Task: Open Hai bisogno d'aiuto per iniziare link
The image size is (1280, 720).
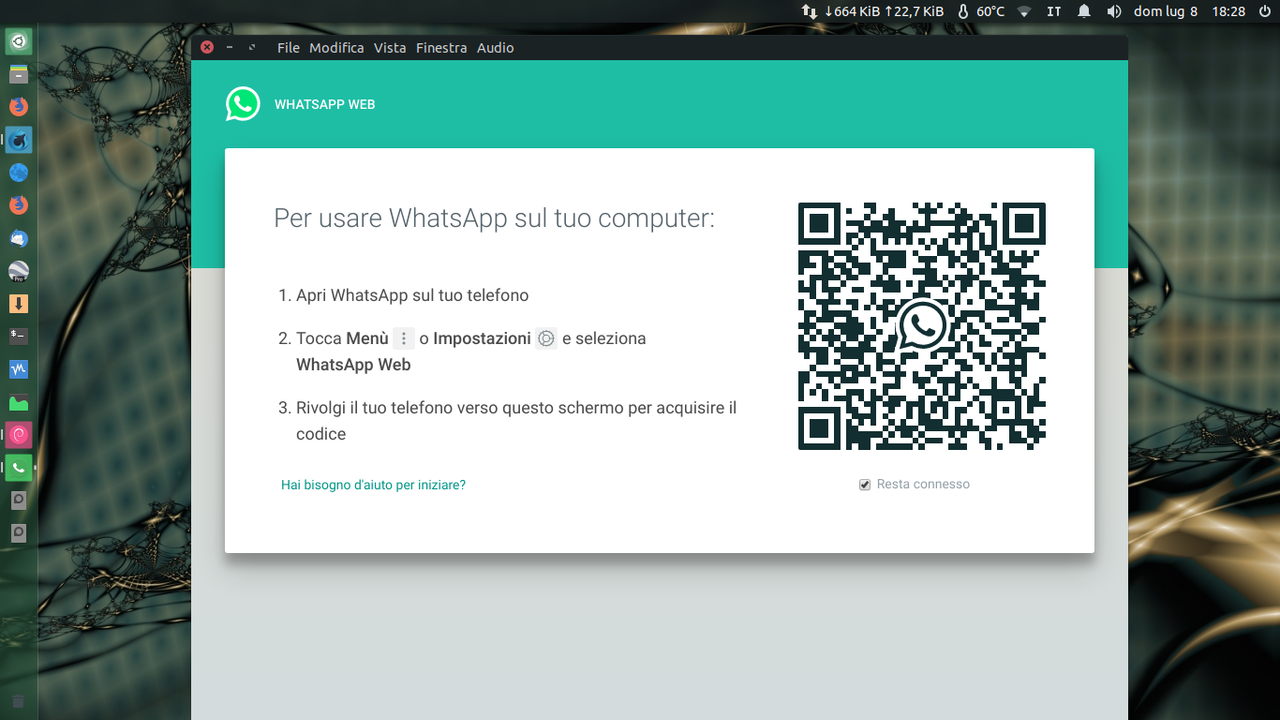Action: (x=373, y=485)
